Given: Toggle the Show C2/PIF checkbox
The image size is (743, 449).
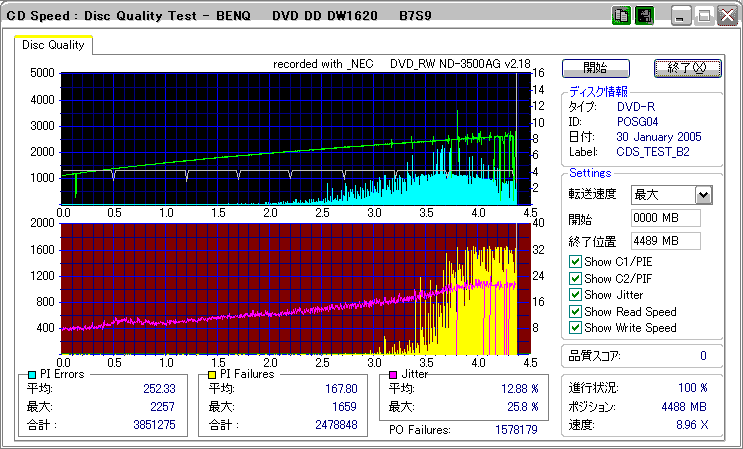Looking at the screenshot, I should point(574,278).
